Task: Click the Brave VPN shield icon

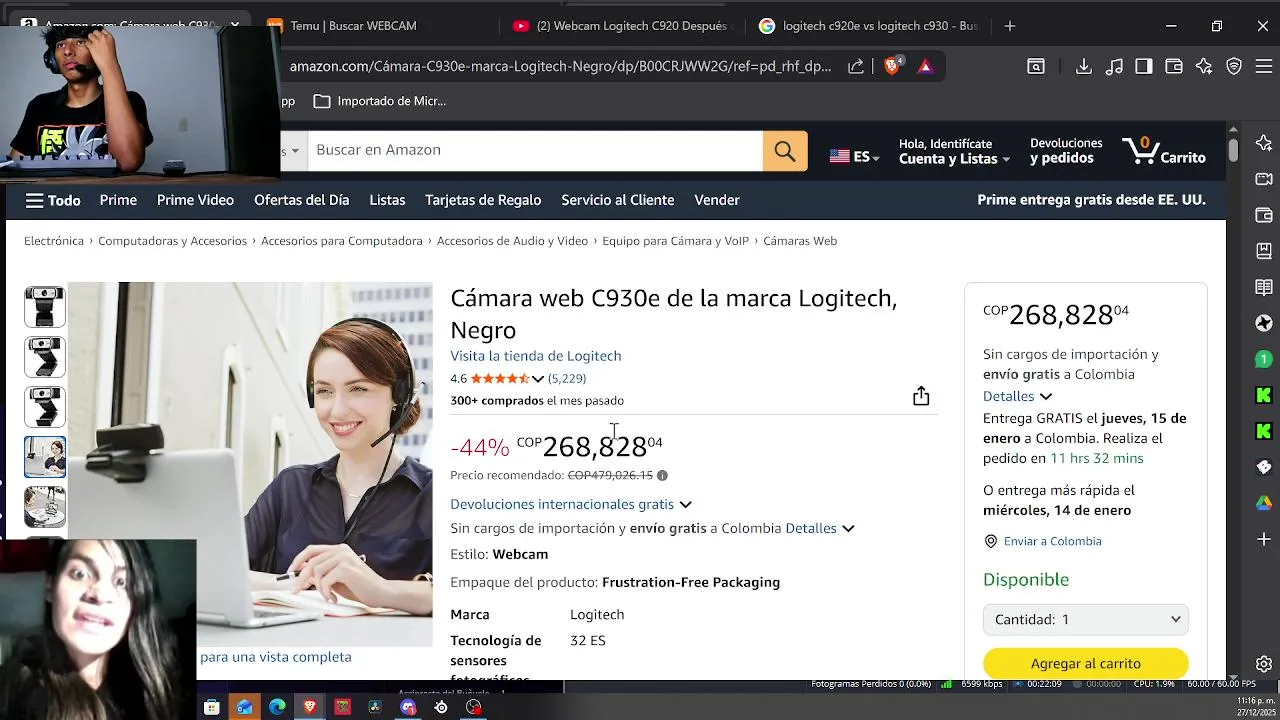Action: (1234, 66)
